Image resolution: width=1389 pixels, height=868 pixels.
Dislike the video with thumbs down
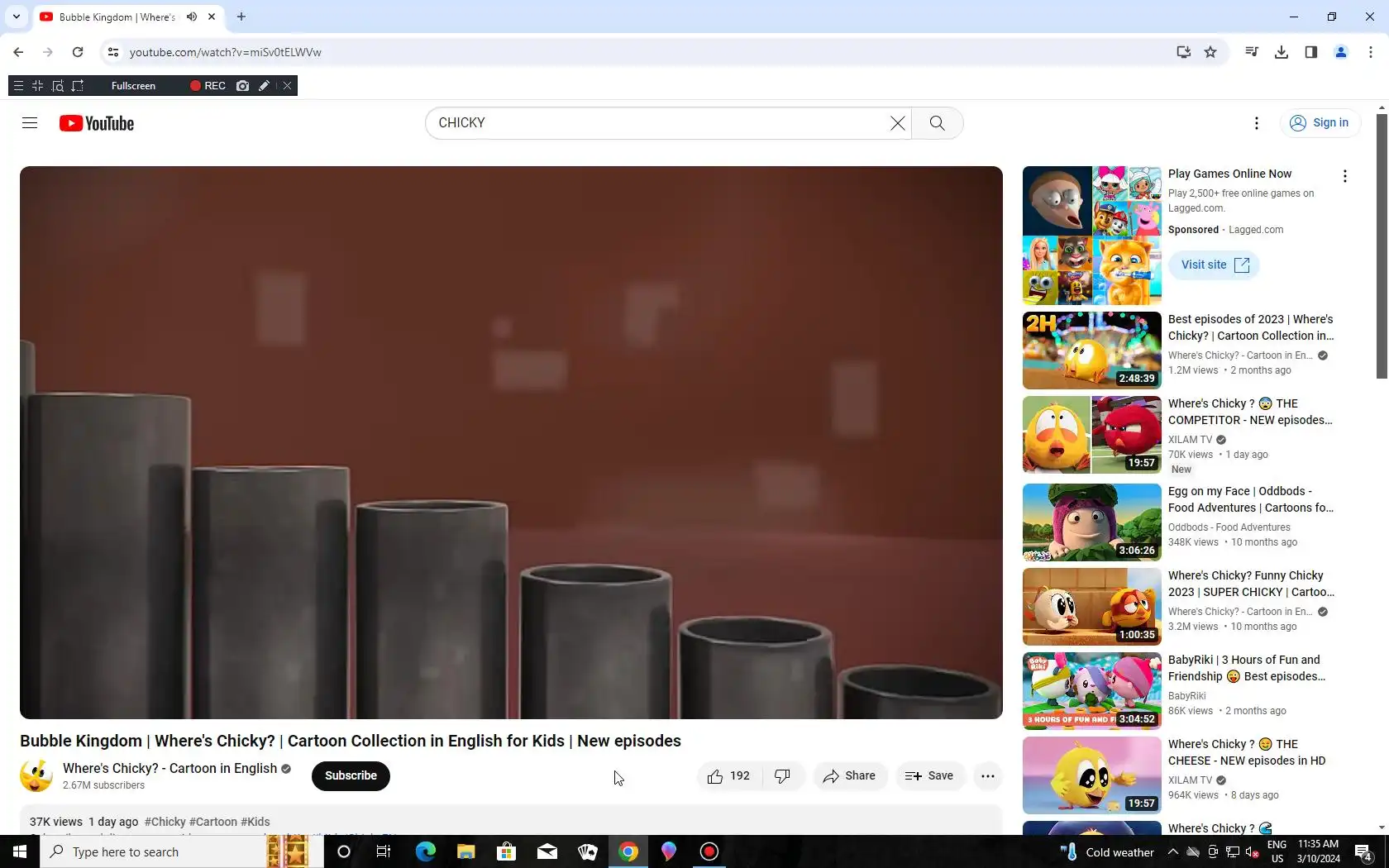coord(782,776)
